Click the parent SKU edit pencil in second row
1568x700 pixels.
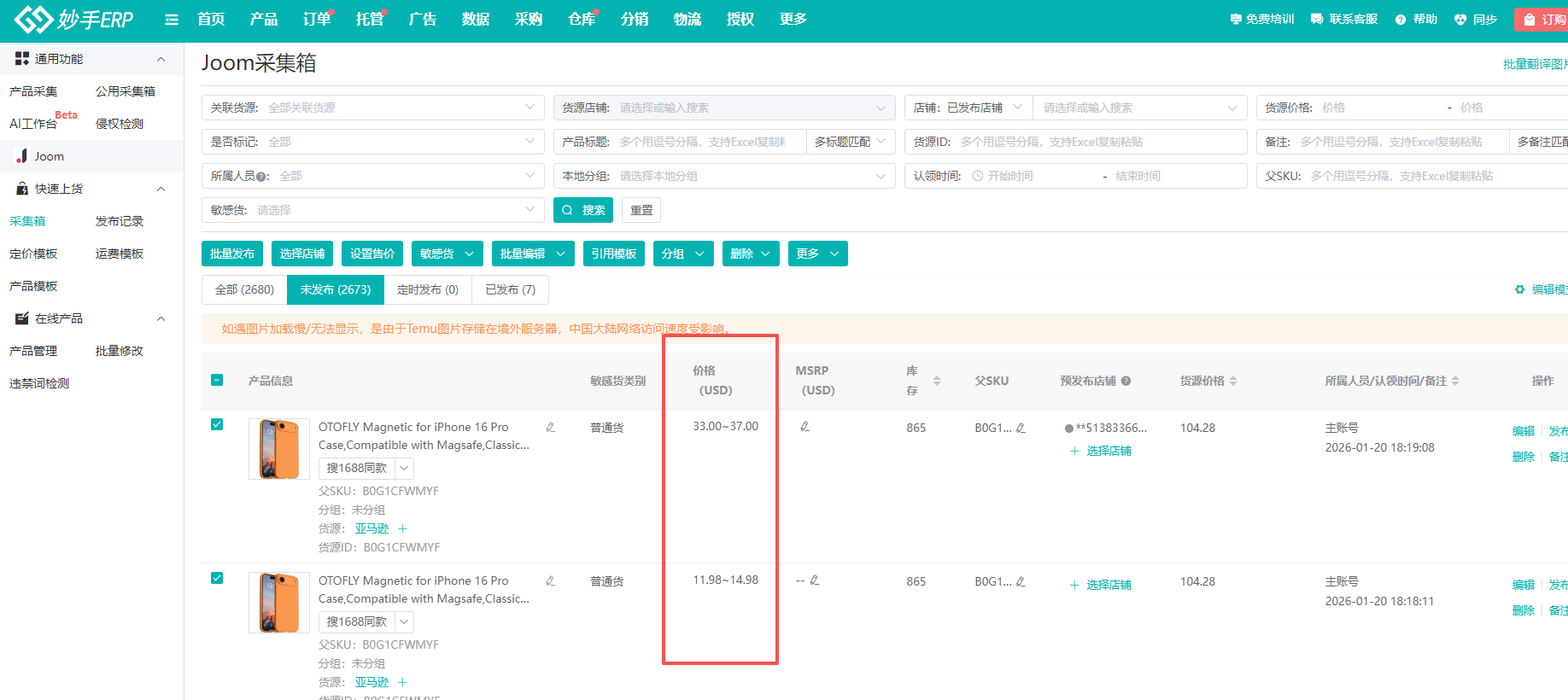pyautogui.click(x=1021, y=581)
